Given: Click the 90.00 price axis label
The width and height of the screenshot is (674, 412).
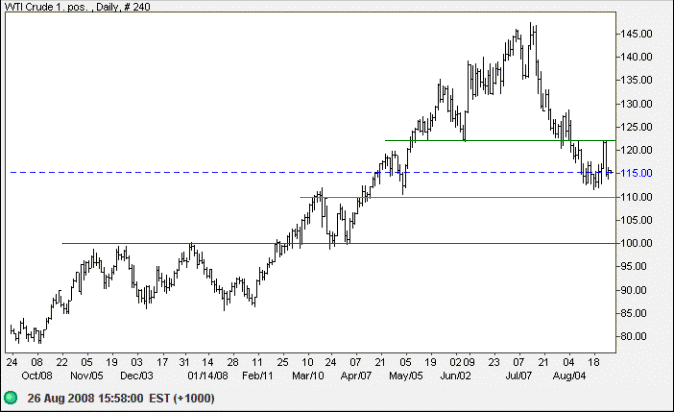Looking at the screenshot, I should coord(634,290).
